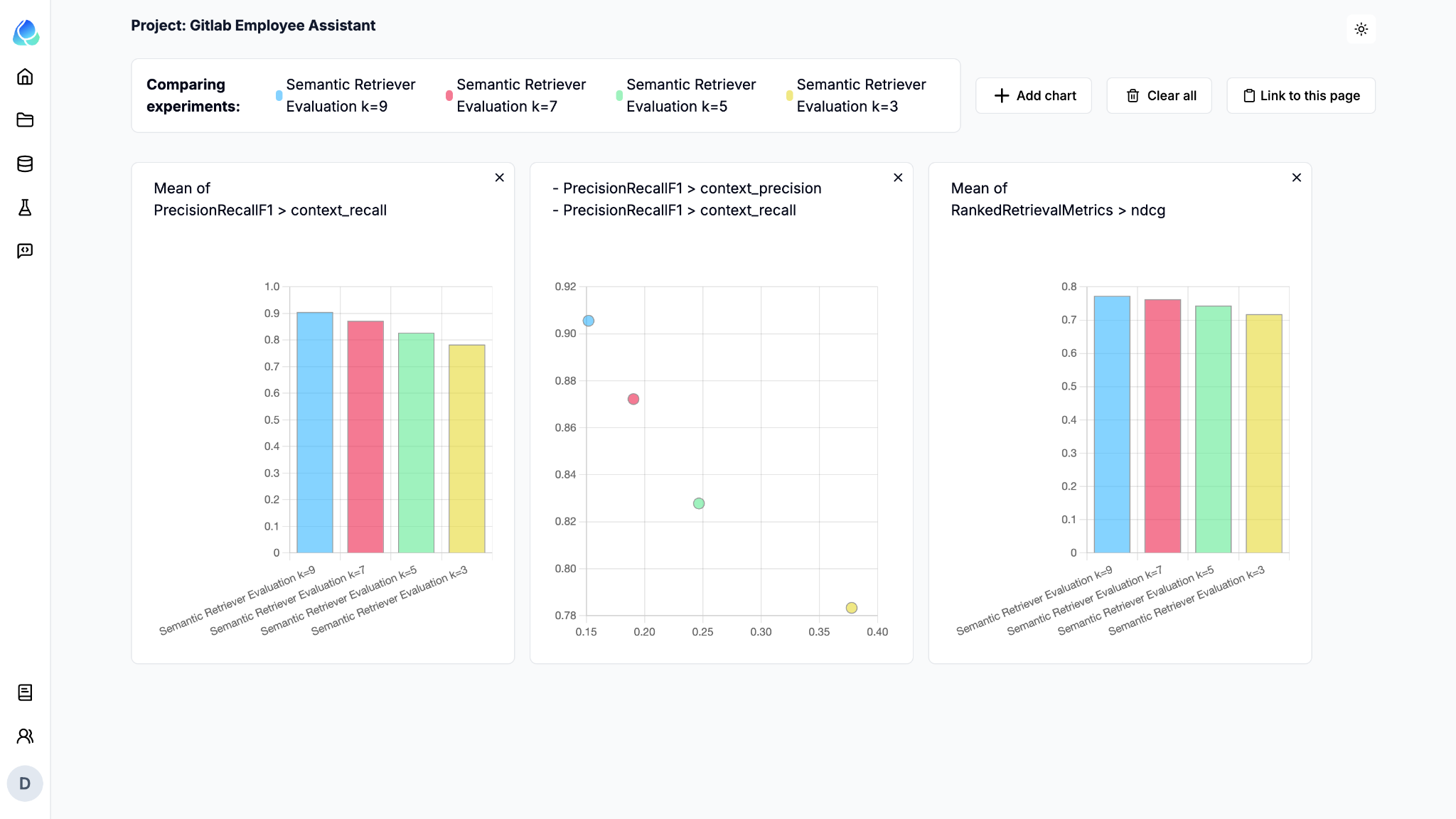Click the D avatar button bottom left

coord(24,784)
